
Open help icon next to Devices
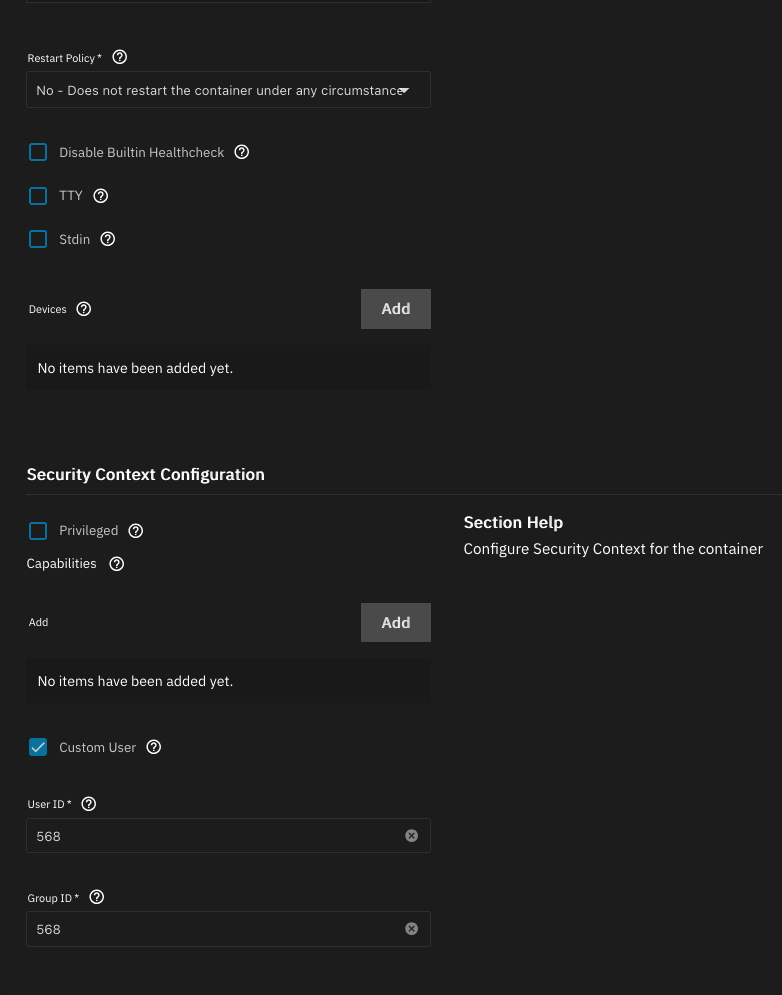83,309
